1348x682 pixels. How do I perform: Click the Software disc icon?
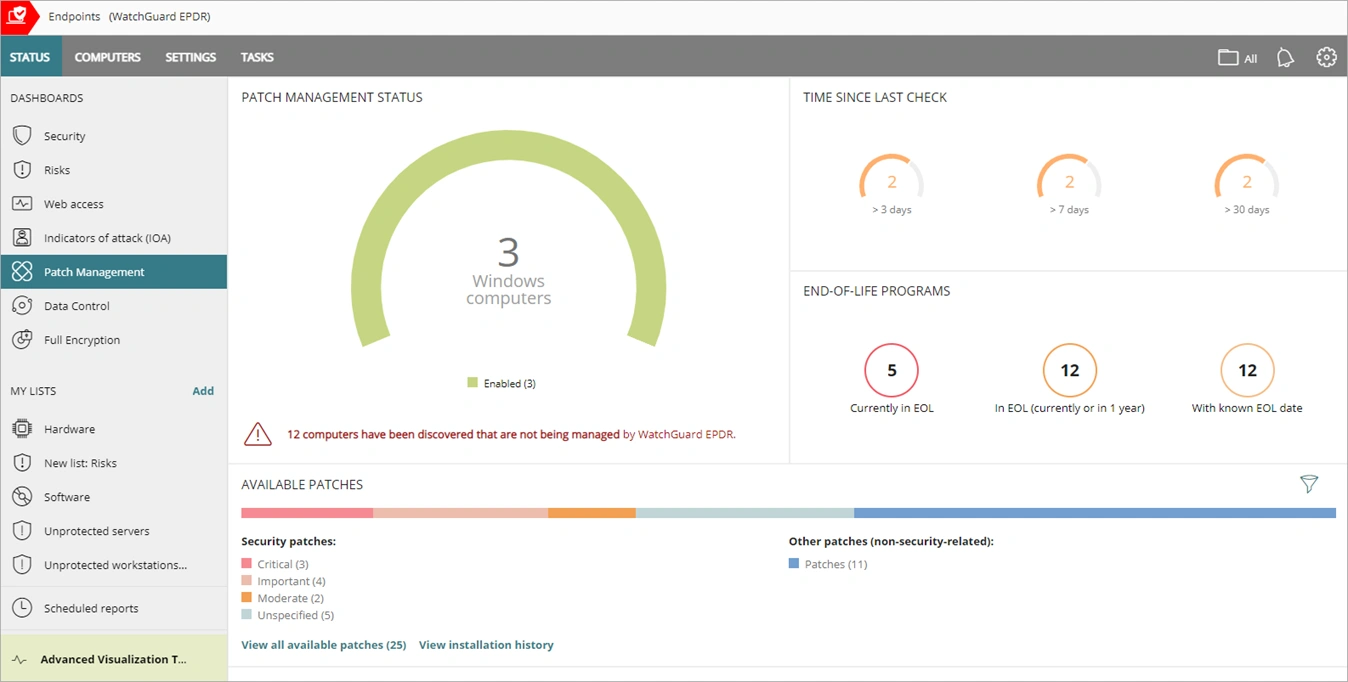coord(22,497)
